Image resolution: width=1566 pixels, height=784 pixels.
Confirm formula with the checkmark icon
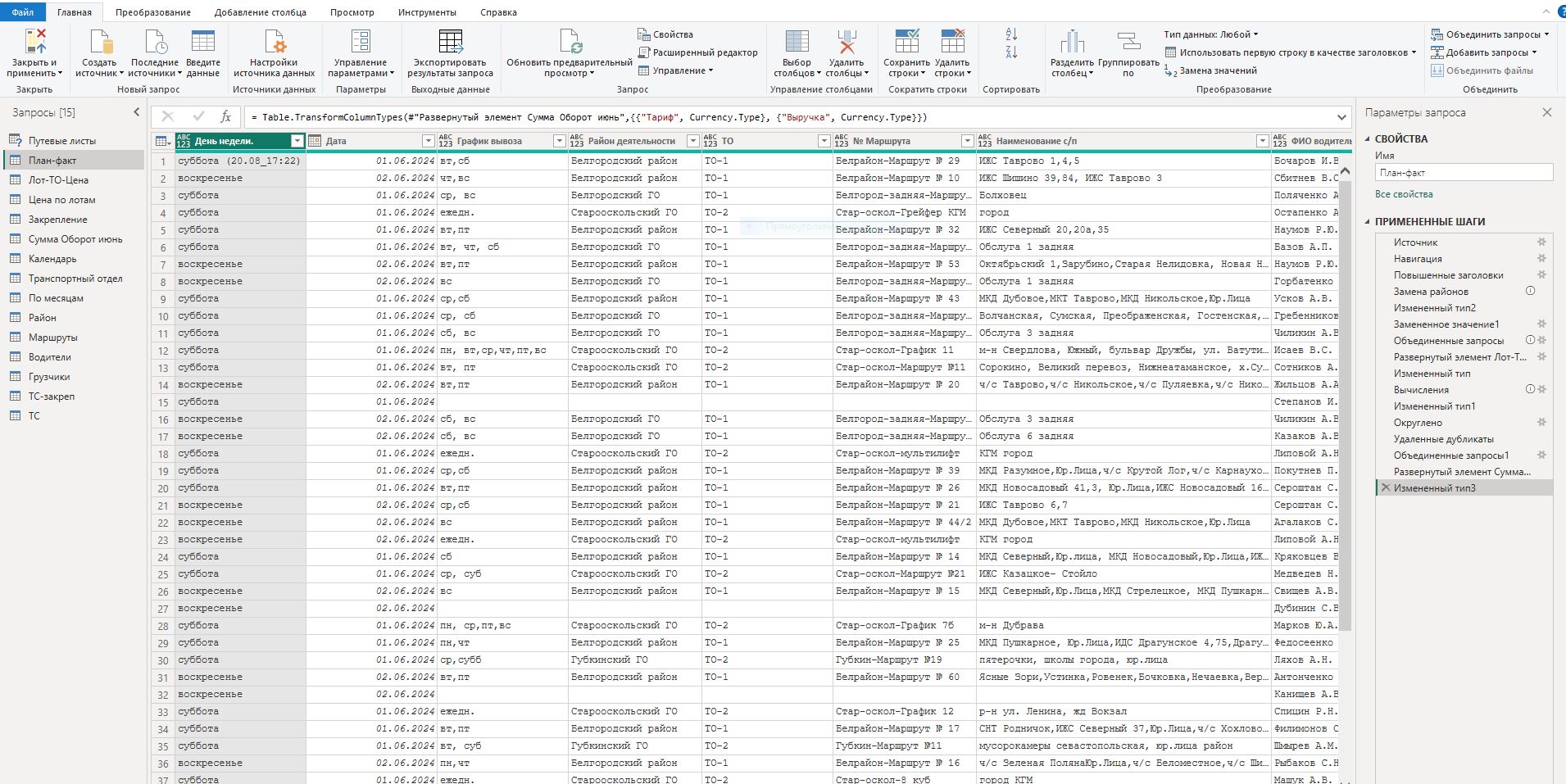click(197, 117)
